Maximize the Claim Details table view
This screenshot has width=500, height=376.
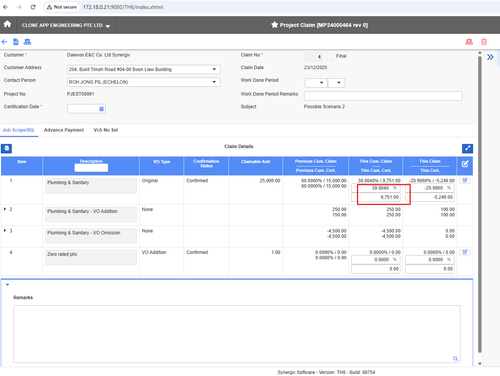point(467,148)
